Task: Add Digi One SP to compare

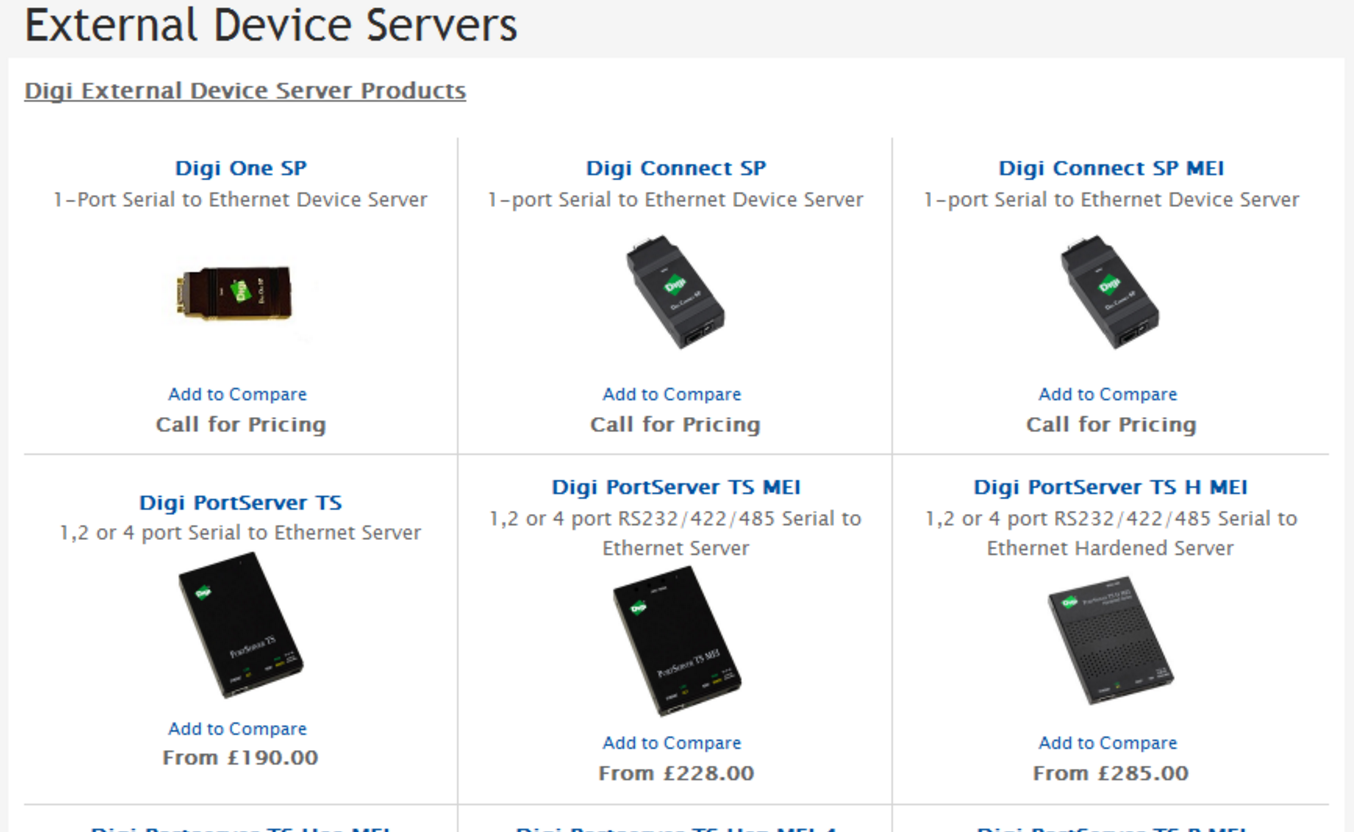Action: coord(237,394)
